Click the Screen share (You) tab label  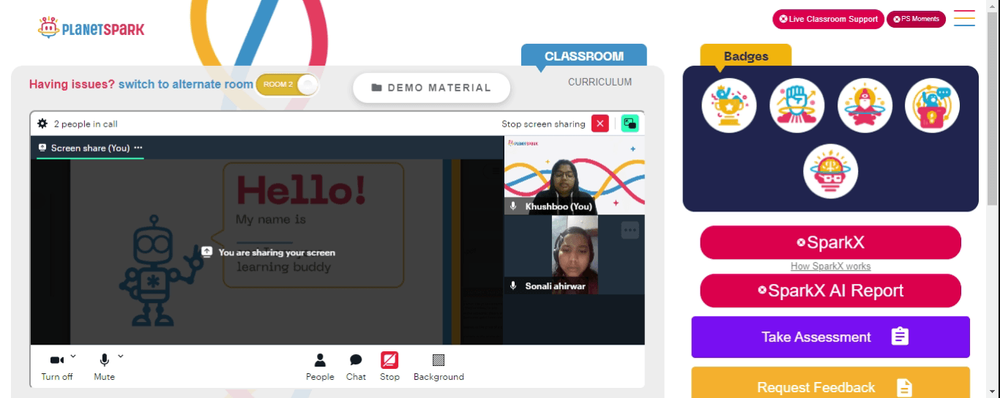[x=90, y=148]
